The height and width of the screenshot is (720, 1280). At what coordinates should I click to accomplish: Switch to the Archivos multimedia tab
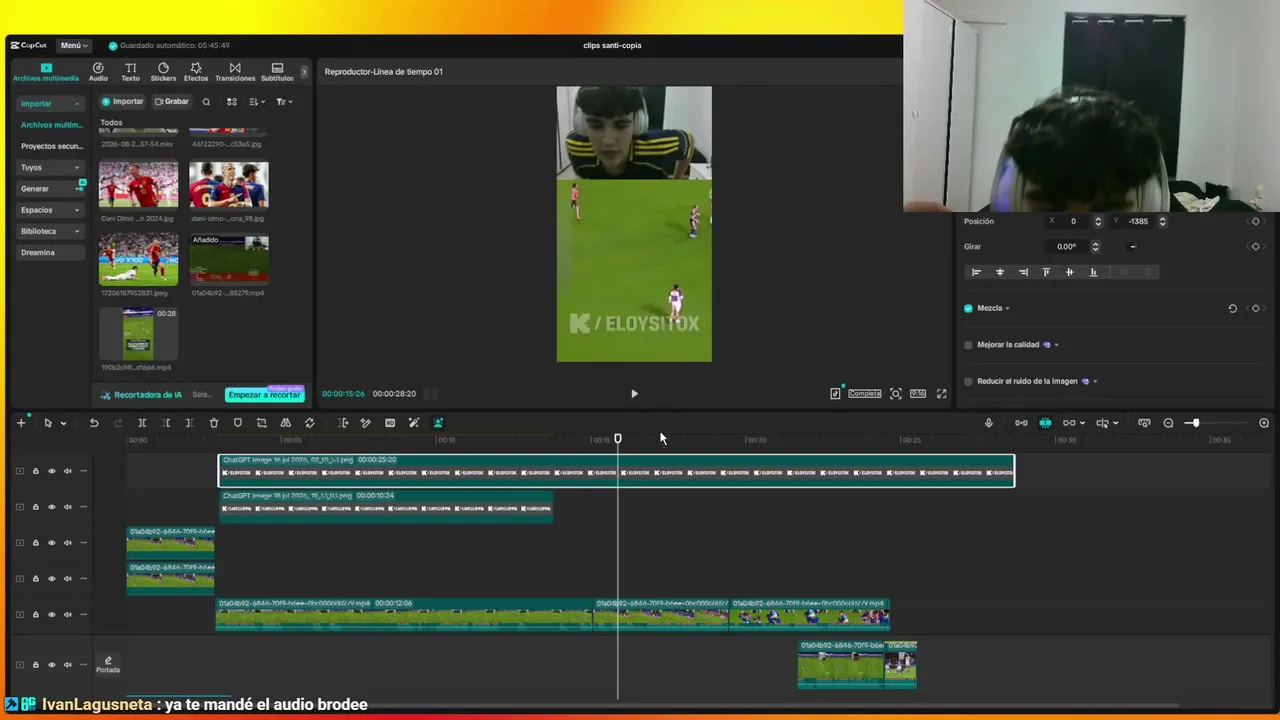point(46,72)
